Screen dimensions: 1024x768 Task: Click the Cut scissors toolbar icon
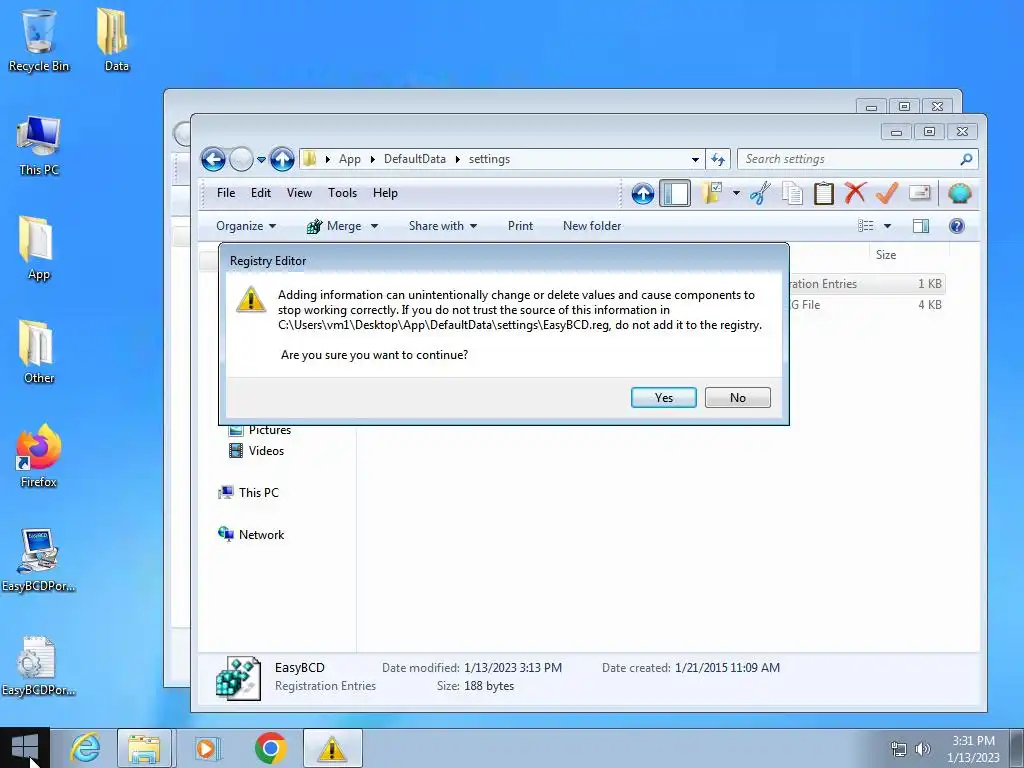pos(760,193)
